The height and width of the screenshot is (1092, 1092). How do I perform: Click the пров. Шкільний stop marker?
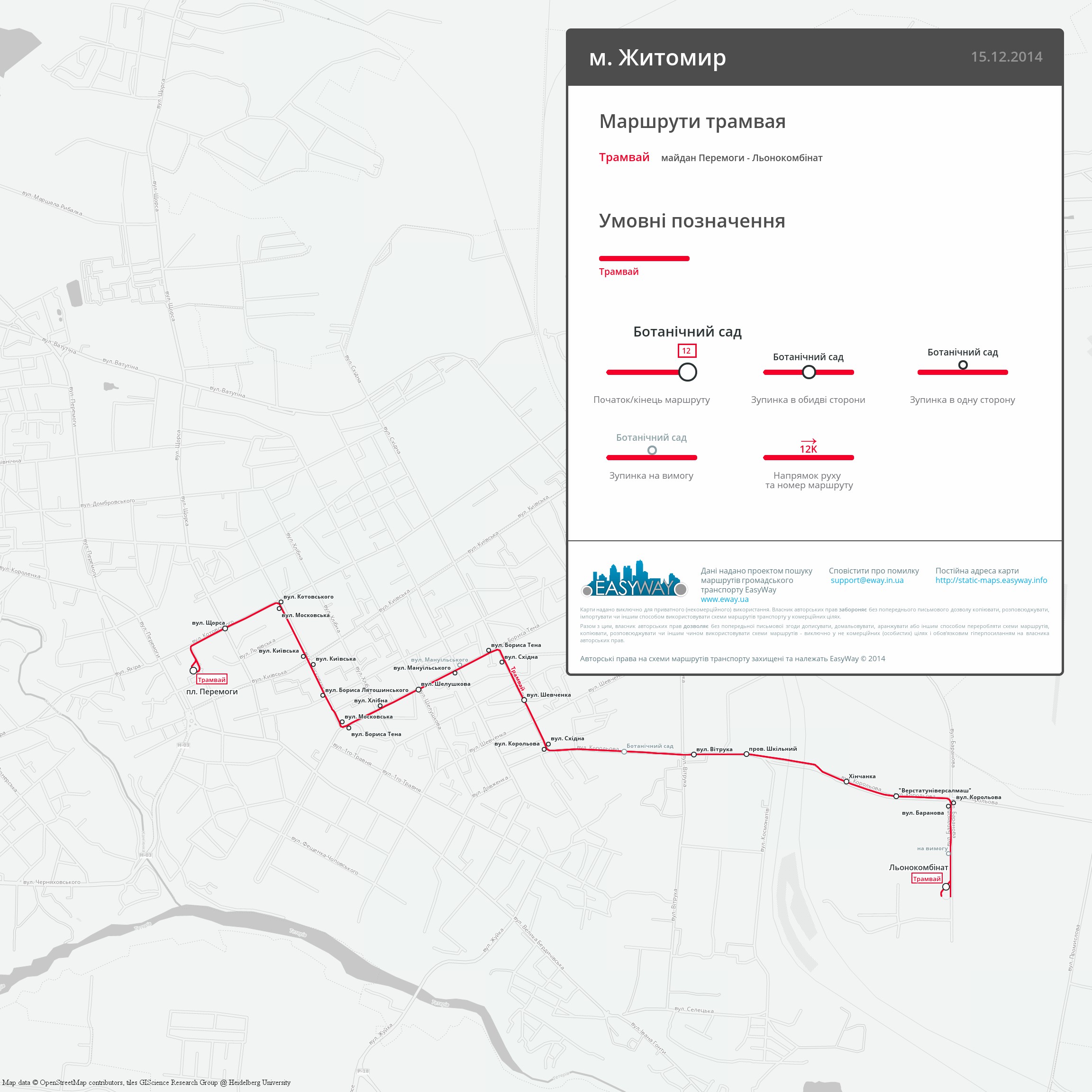pyautogui.click(x=746, y=754)
